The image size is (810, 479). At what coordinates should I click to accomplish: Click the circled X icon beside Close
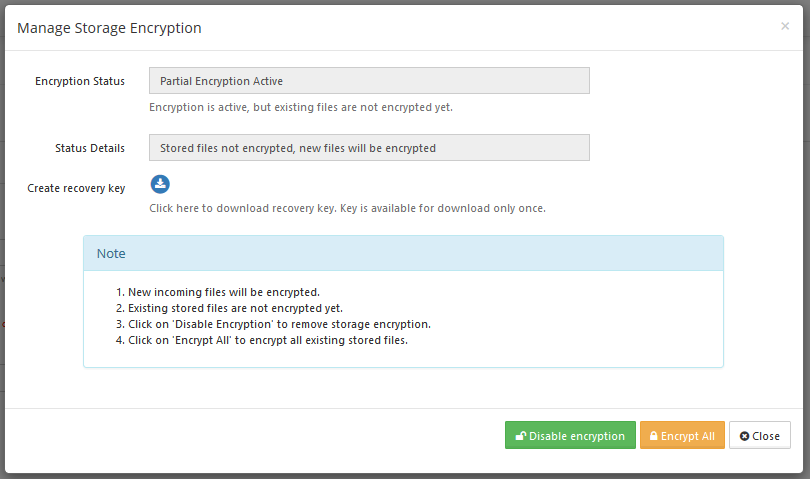(x=744, y=436)
